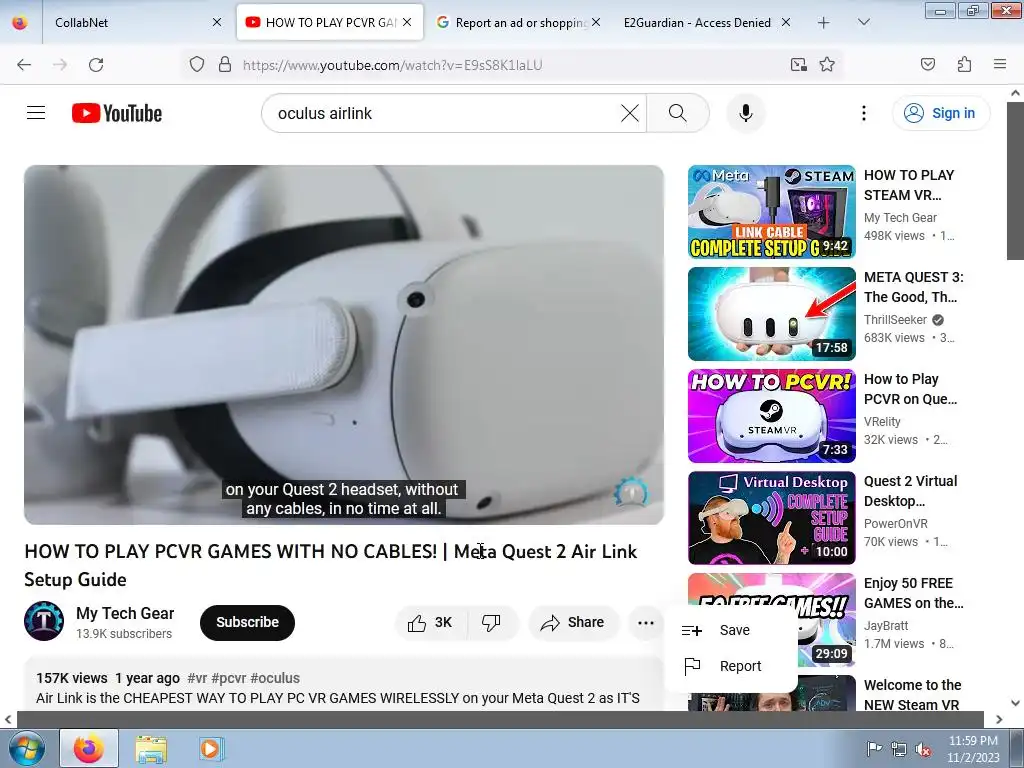Image resolution: width=1024 pixels, height=768 pixels.
Task: Click the main video player
Action: 344,345
